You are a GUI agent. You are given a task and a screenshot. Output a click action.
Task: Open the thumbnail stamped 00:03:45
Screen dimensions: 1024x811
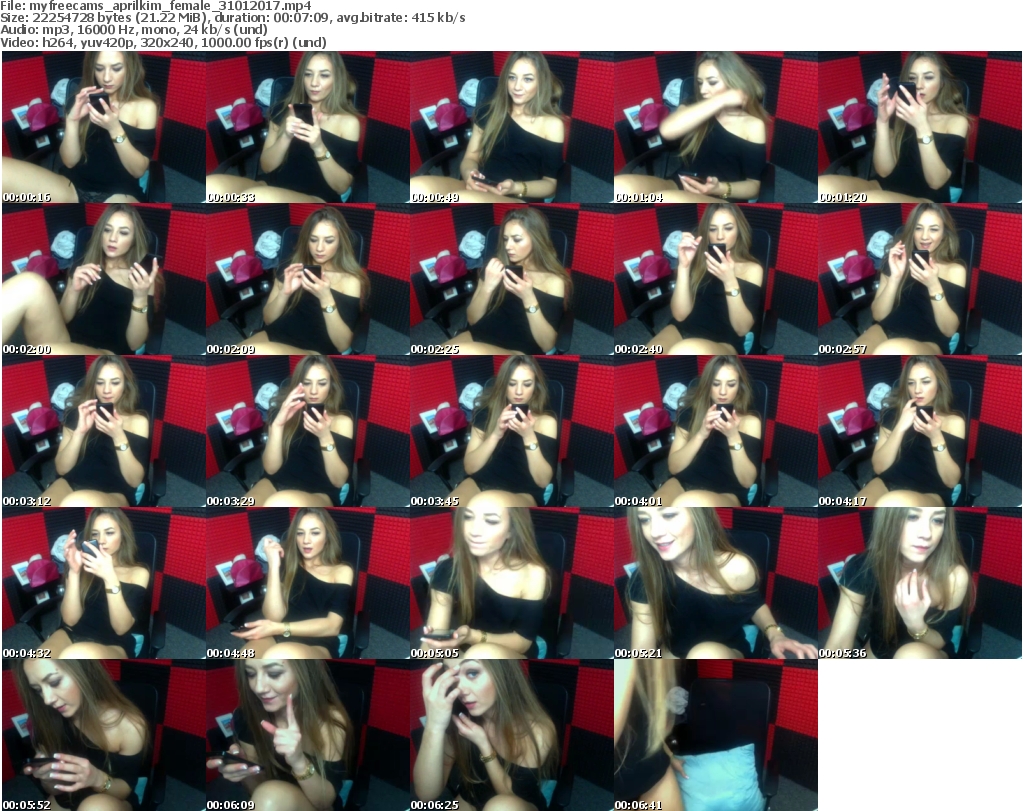click(x=511, y=431)
